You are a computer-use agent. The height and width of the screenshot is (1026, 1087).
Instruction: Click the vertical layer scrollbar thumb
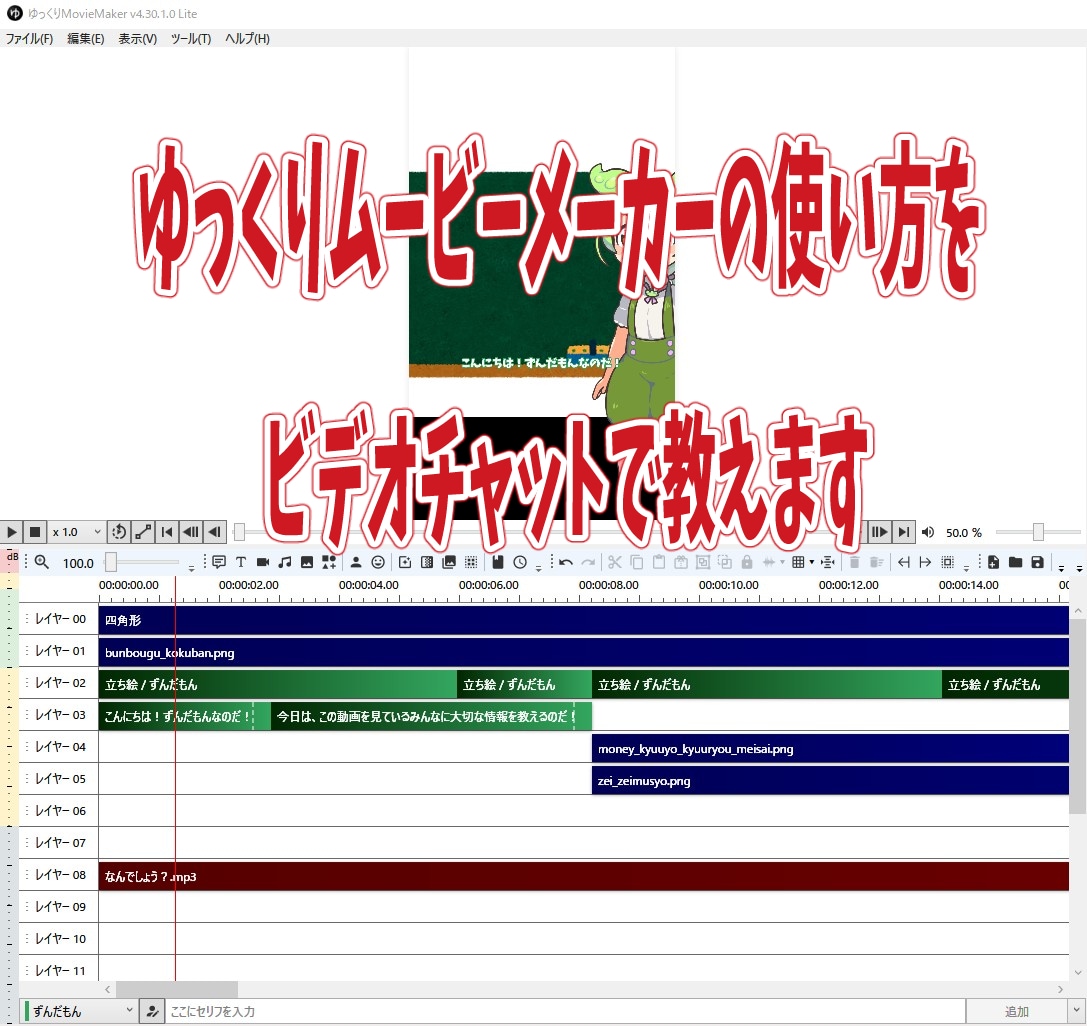click(1077, 717)
